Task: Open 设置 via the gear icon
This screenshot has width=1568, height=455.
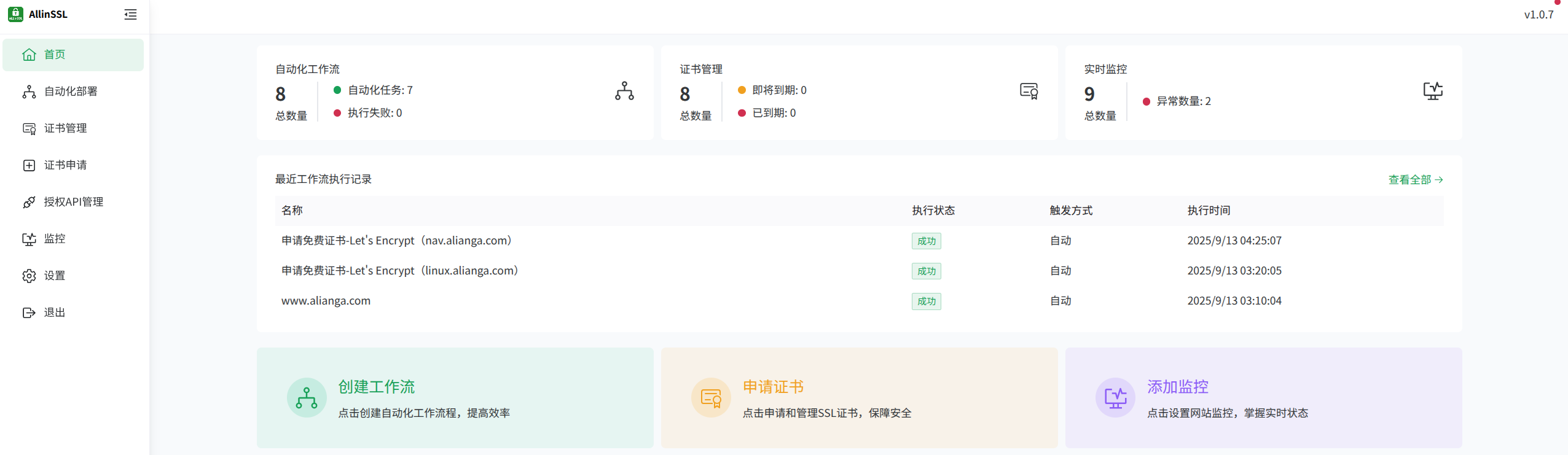Action: coord(29,276)
